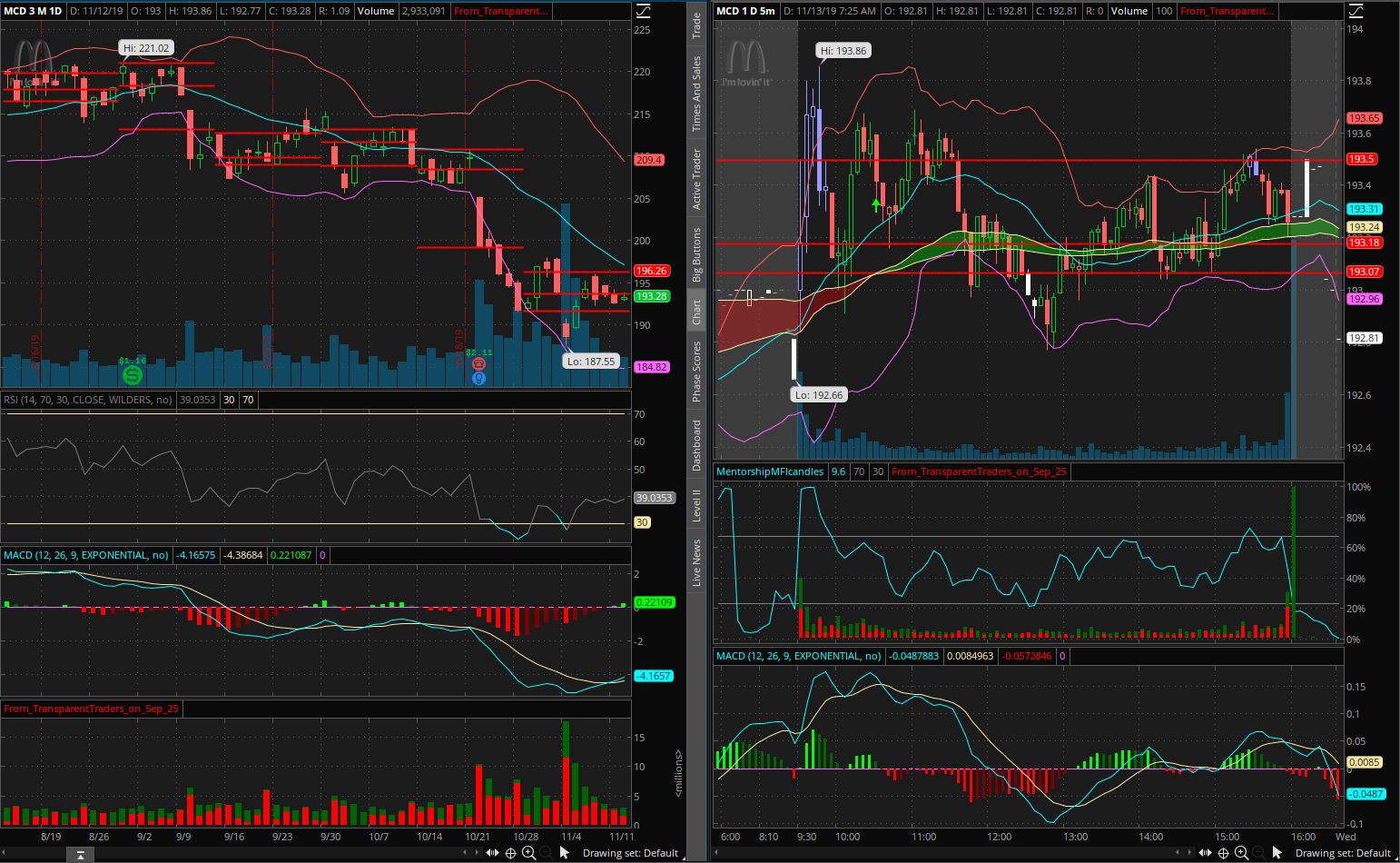Image resolution: width=1400 pixels, height=863 pixels.
Task: Zoom in using magnifier under right chart
Action: click(1241, 852)
